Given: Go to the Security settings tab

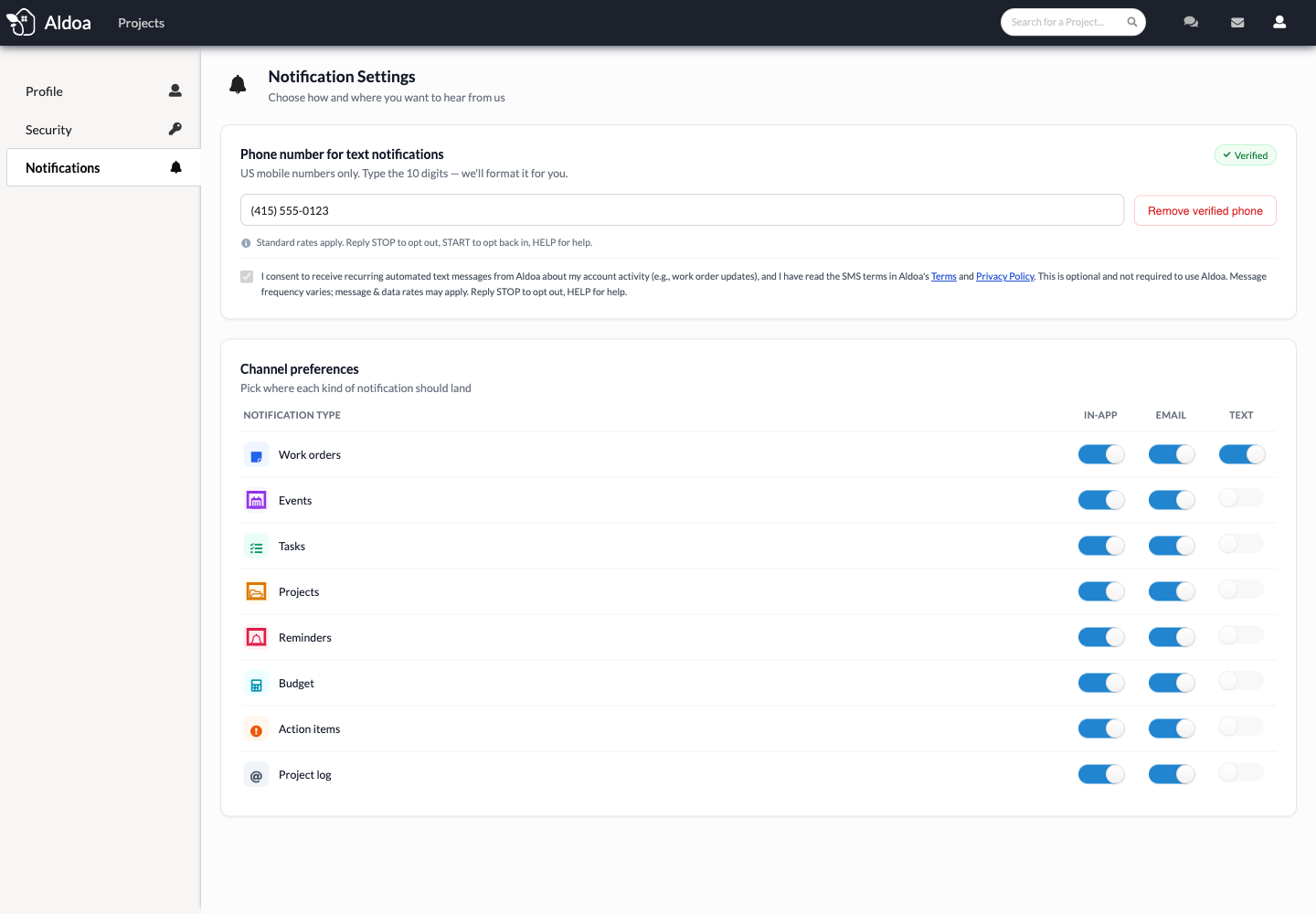Looking at the screenshot, I should click(103, 130).
